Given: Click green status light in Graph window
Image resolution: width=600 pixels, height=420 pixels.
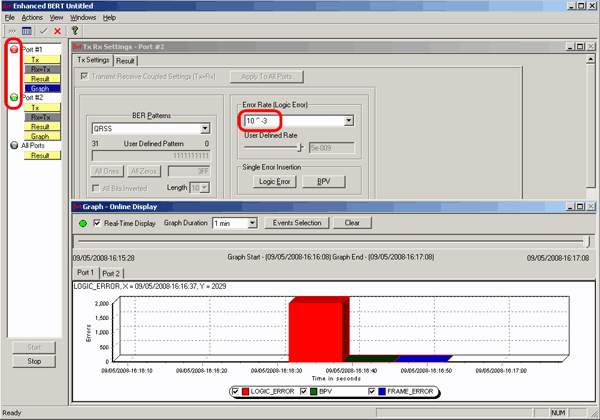Looking at the screenshot, I should pos(83,223).
